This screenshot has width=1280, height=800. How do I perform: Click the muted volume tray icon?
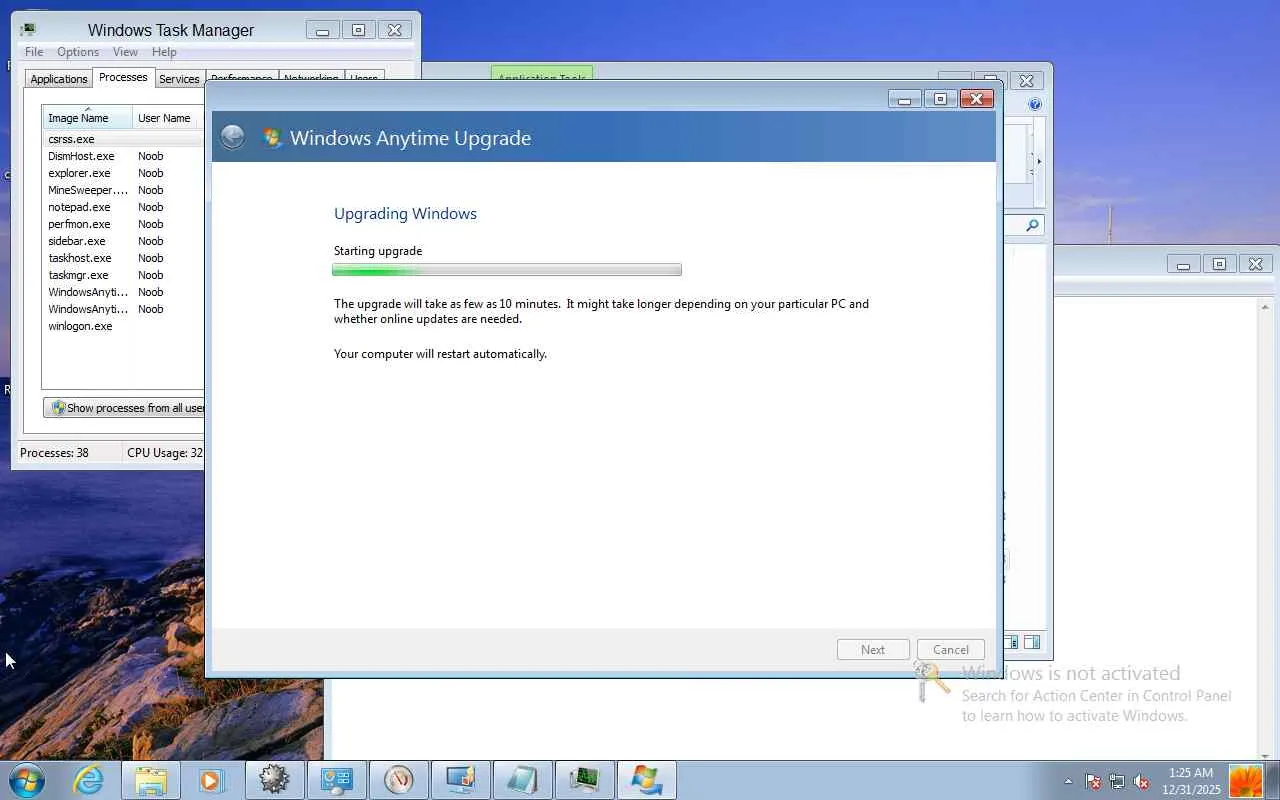click(x=1140, y=782)
